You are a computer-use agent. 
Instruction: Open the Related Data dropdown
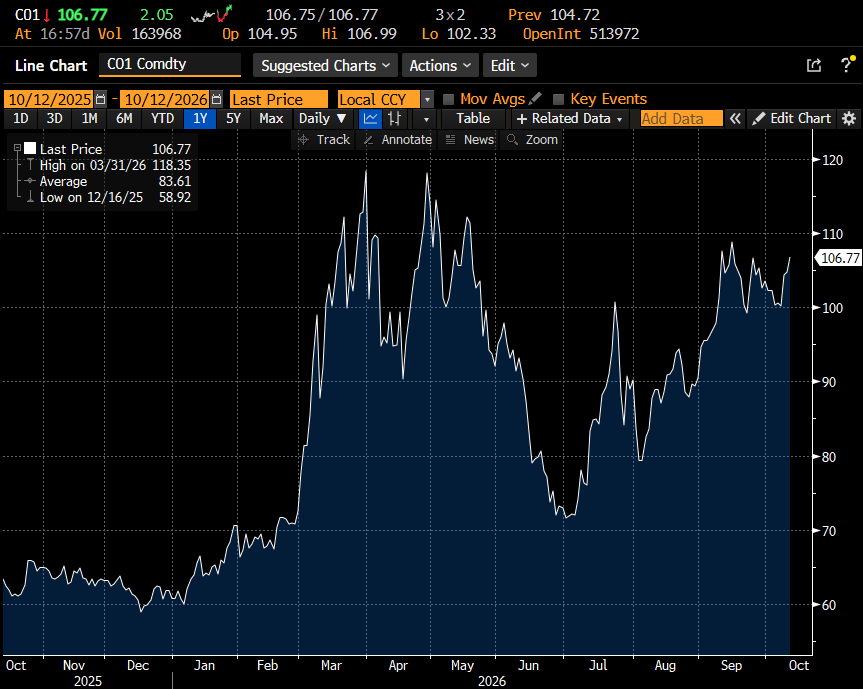[569, 118]
